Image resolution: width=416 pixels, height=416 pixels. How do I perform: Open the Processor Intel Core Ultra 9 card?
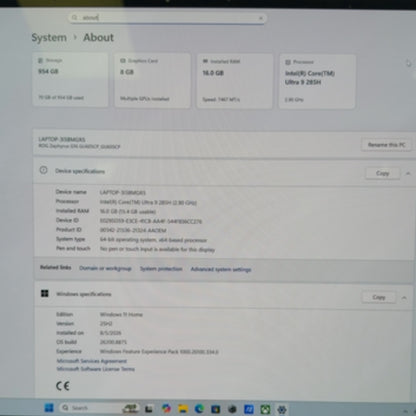(317, 82)
